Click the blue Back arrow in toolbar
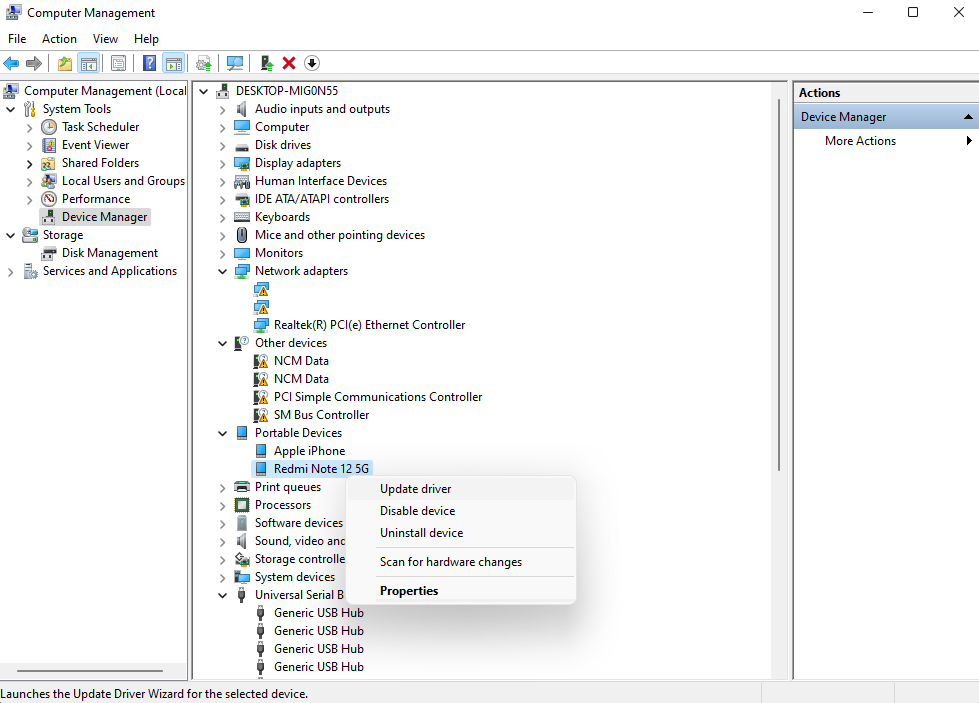The height and width of the screenshot is (703, 979). pyautogui.click(x=11, y=63)
